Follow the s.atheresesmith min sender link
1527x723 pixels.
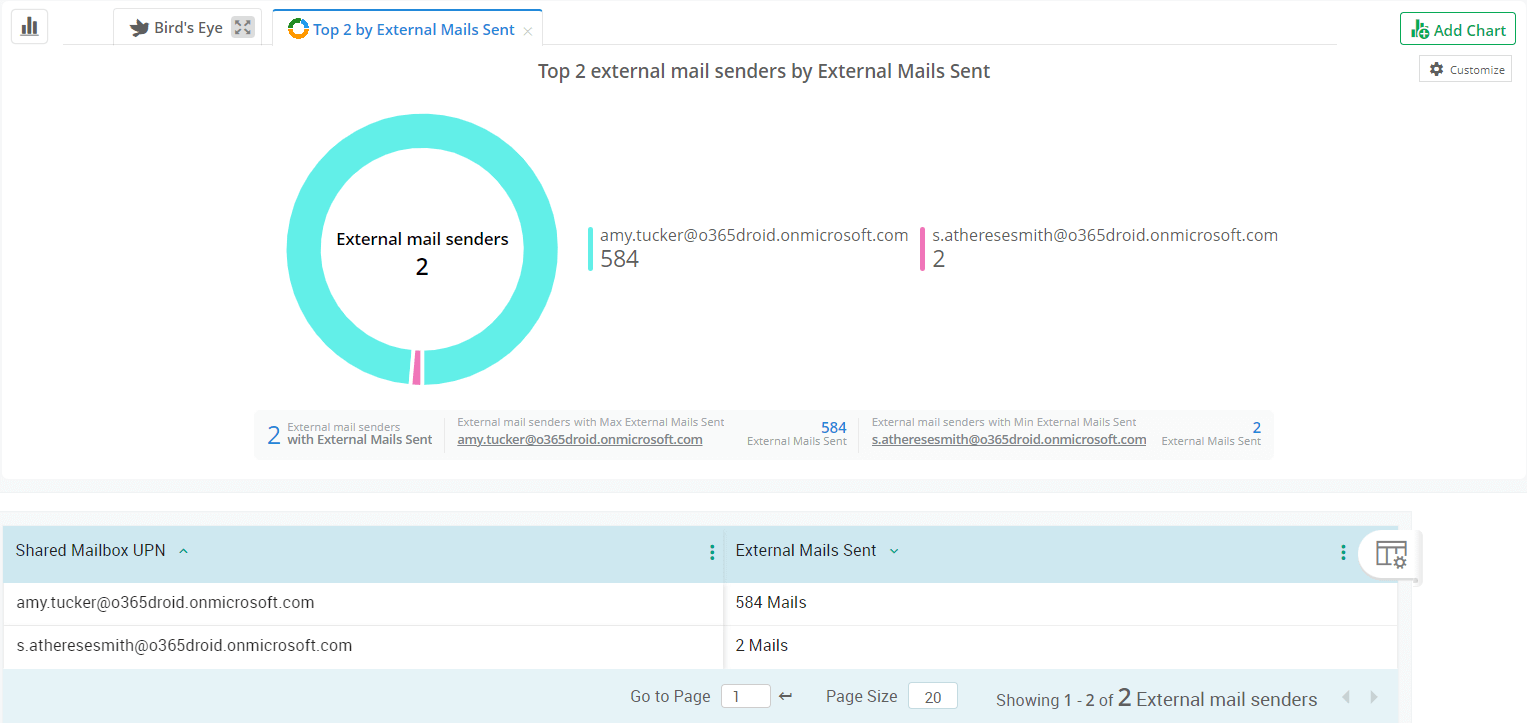[x=1009, y=439]
